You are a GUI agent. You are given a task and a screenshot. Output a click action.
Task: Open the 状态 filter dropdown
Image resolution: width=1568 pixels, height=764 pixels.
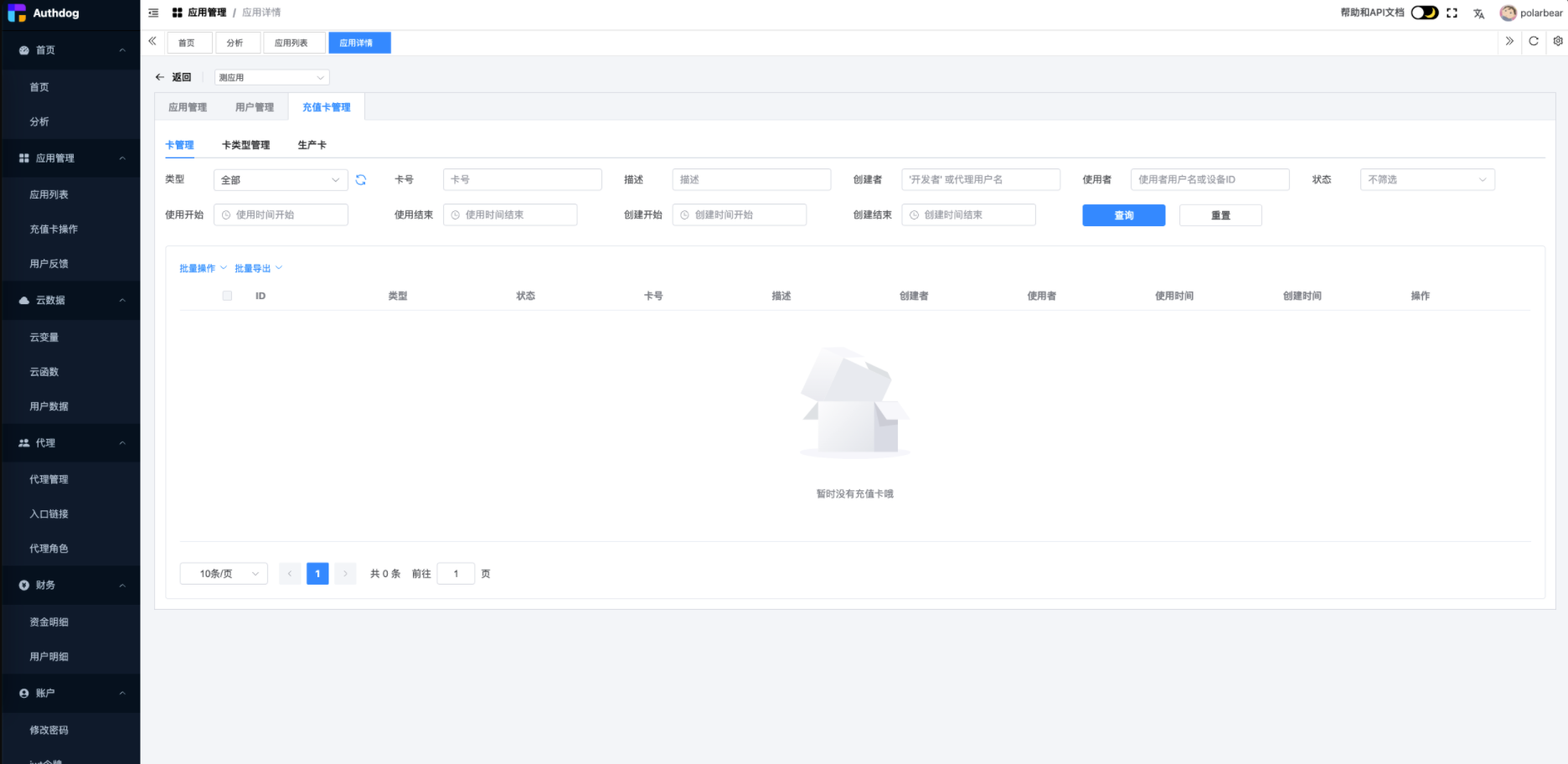click(1426, 179)
